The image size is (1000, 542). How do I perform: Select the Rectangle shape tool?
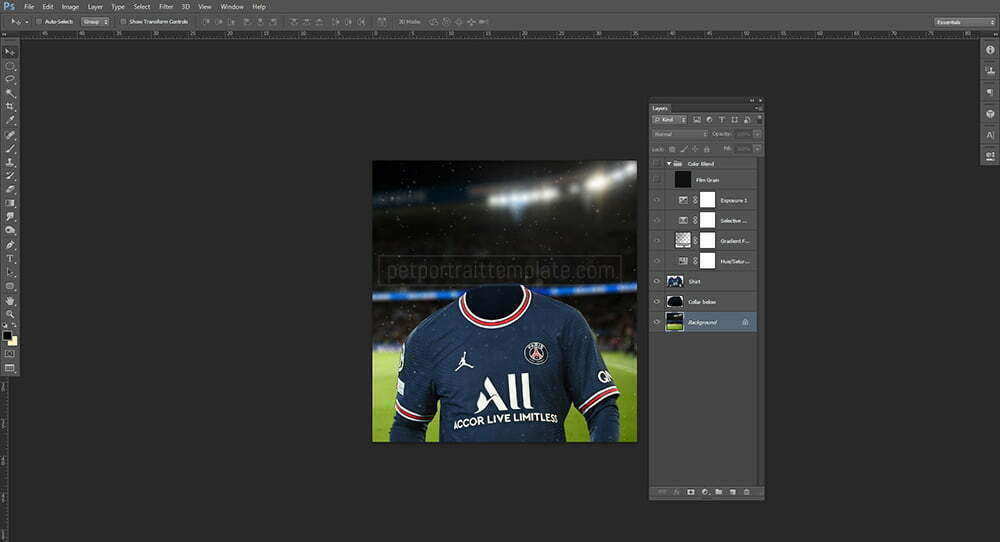pyautogui.click(x=10, y=286)
